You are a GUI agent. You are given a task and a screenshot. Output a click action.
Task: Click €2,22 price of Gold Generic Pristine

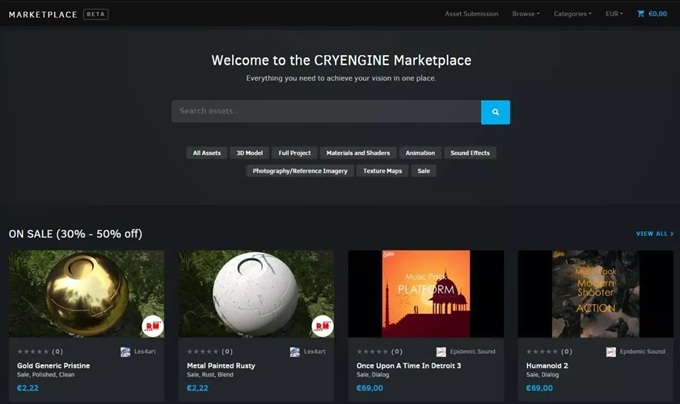pyautogui.click(x=28, y=388)
